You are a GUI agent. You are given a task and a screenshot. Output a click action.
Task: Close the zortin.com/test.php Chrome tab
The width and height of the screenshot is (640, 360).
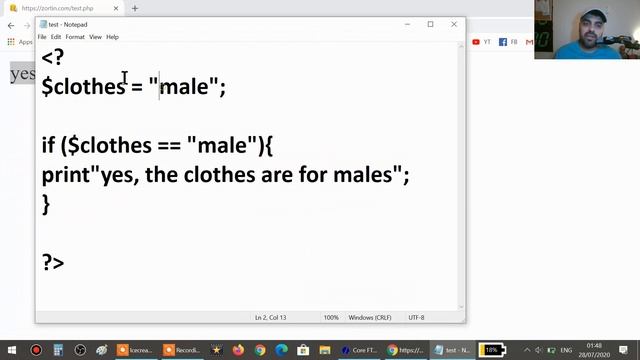[116, 8]
